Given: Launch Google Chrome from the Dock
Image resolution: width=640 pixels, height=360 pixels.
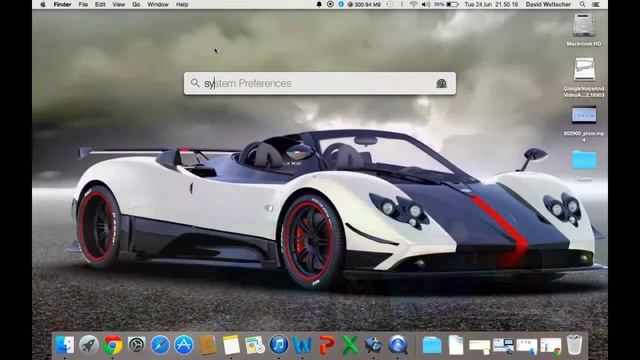Looking at the screenshot, I should 112,345.
